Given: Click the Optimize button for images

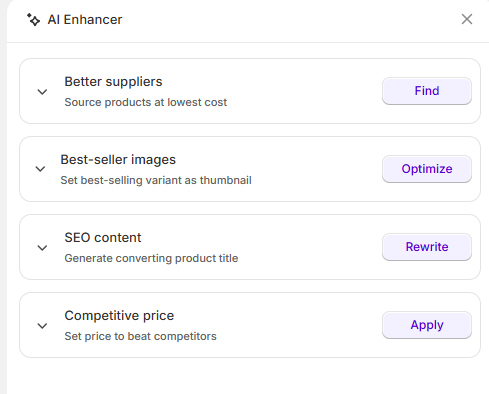Looking at the screenshot, I should coord(427,169).
